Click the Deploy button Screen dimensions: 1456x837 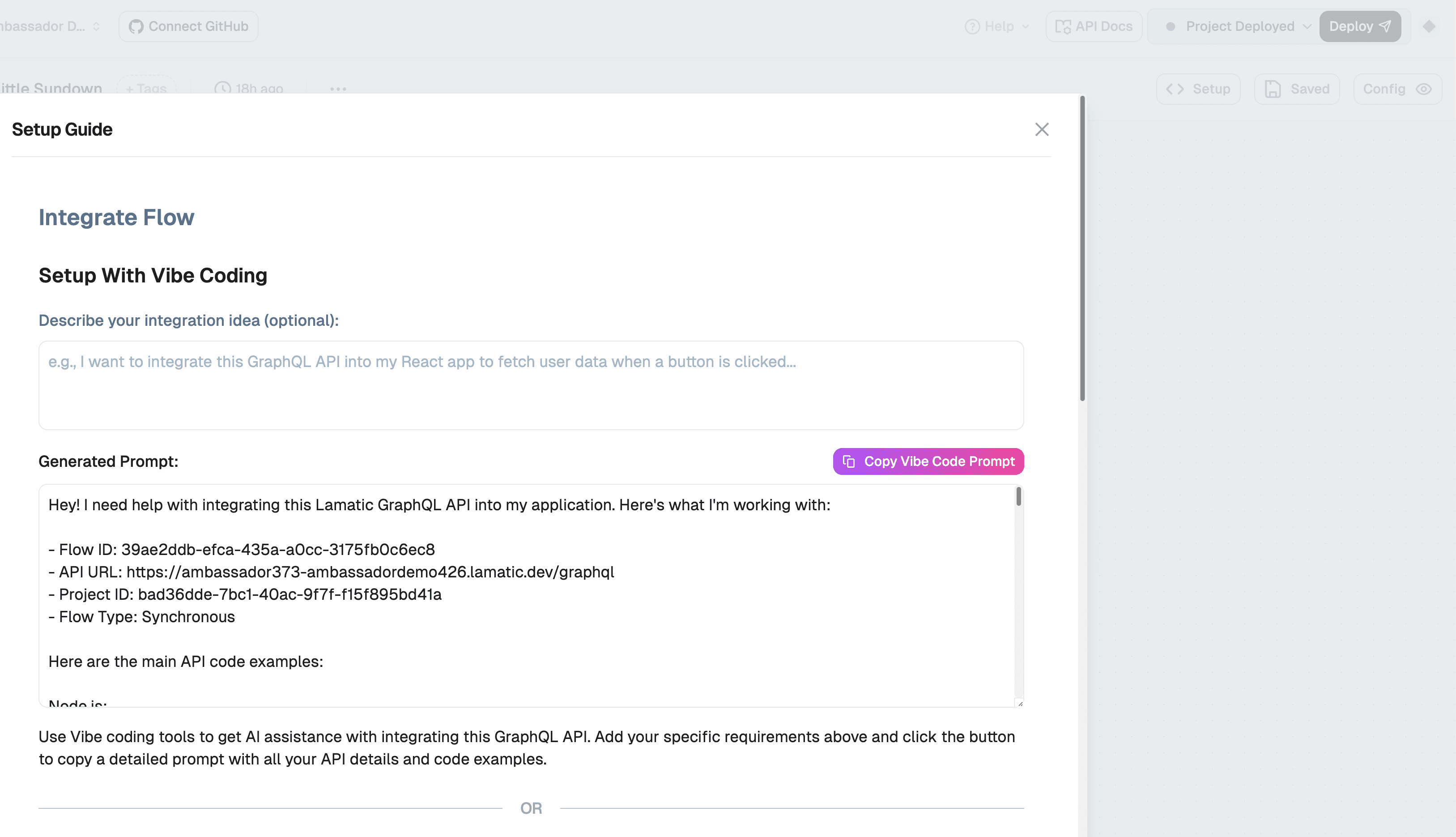[x=1350, y=26]
